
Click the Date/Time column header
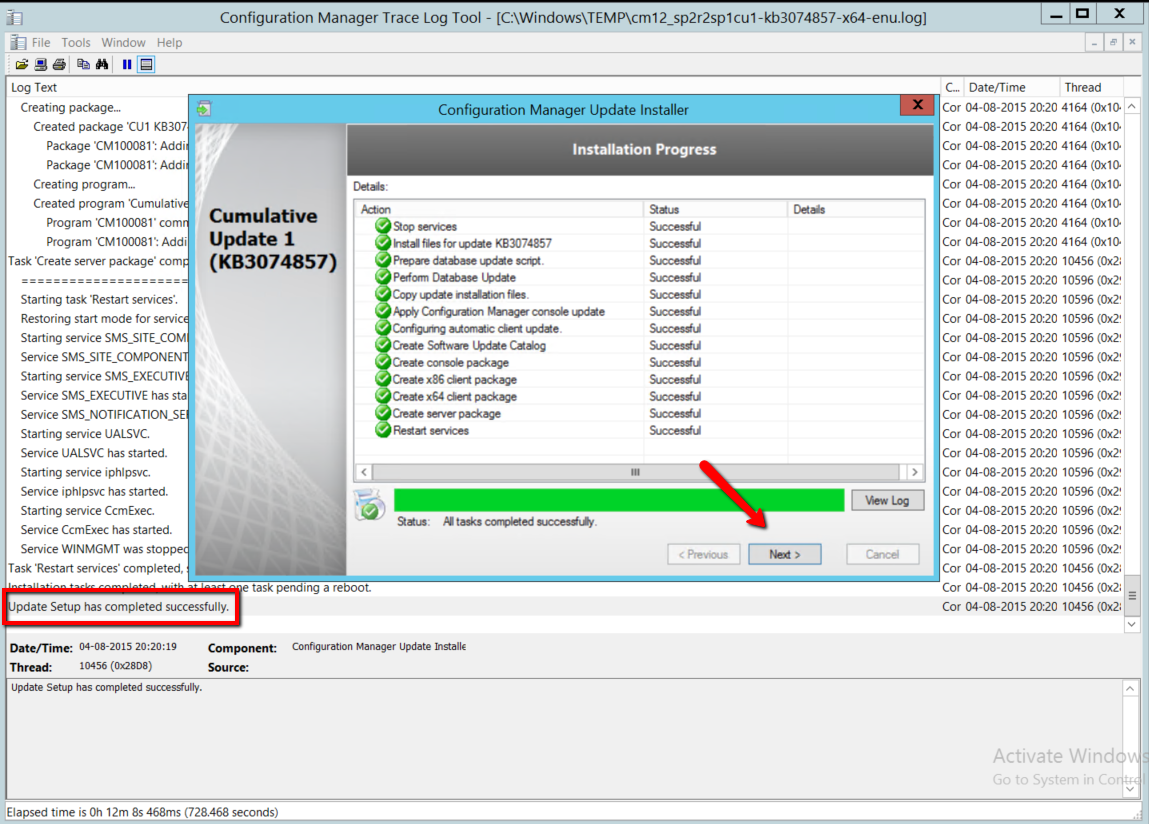(x=997, y=87)
